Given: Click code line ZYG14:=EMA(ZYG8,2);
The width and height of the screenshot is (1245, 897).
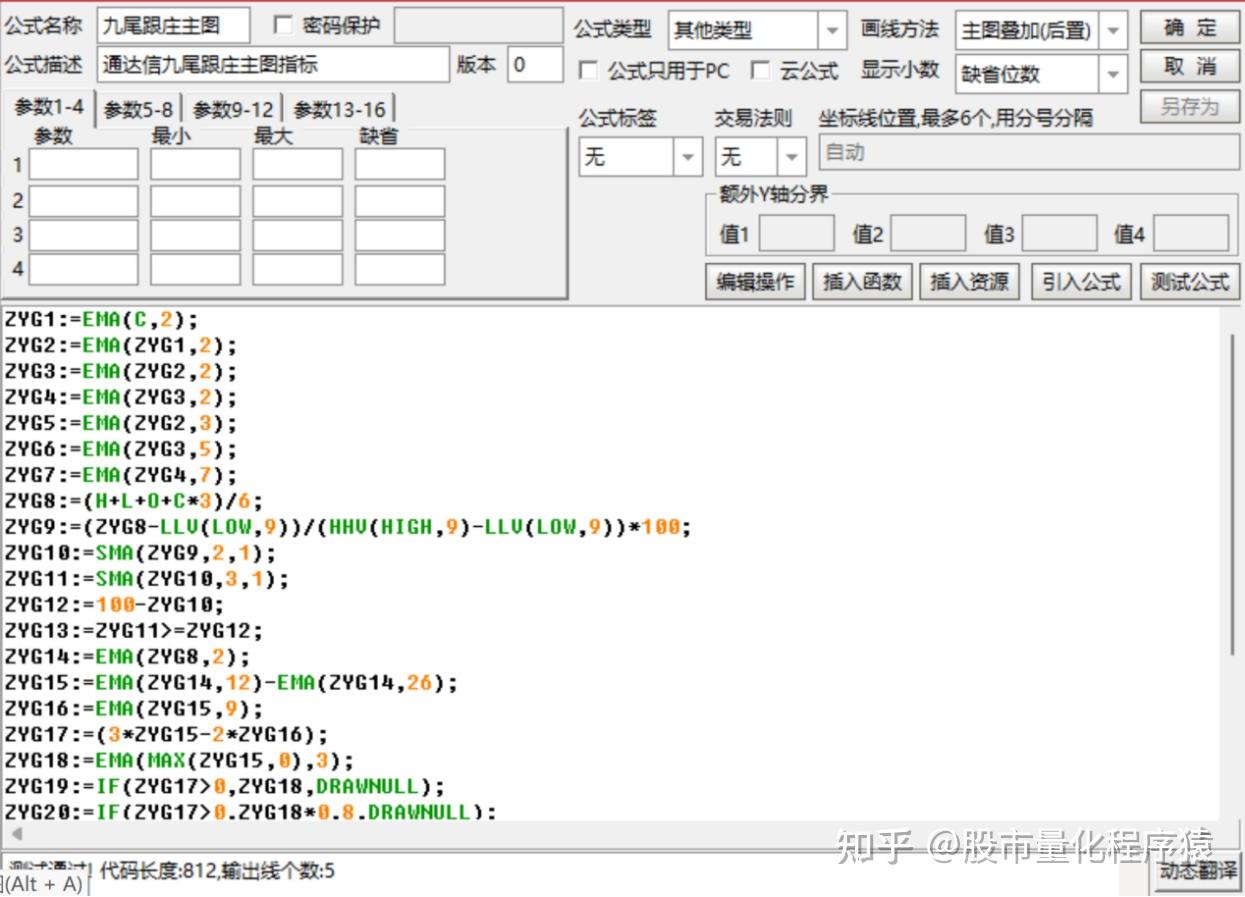Looking at the screenshot, I should pos(128,658).
